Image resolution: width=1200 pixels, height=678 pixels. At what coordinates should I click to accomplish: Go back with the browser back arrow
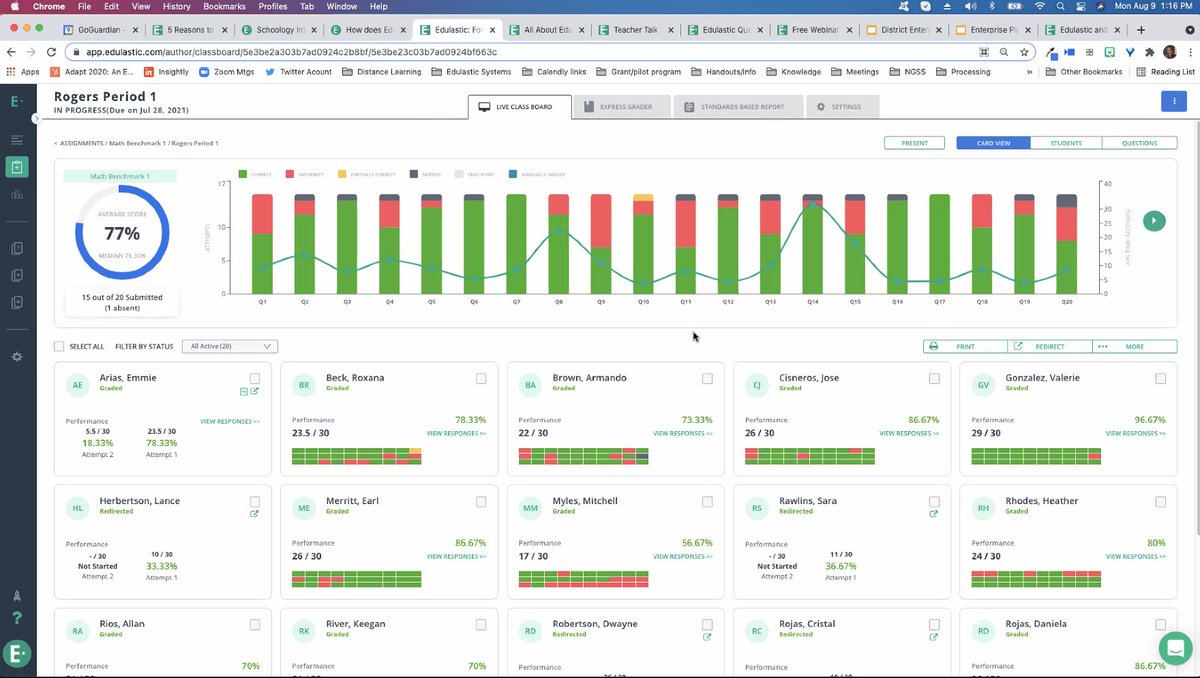pyautogui.click(x=11, y=52)
